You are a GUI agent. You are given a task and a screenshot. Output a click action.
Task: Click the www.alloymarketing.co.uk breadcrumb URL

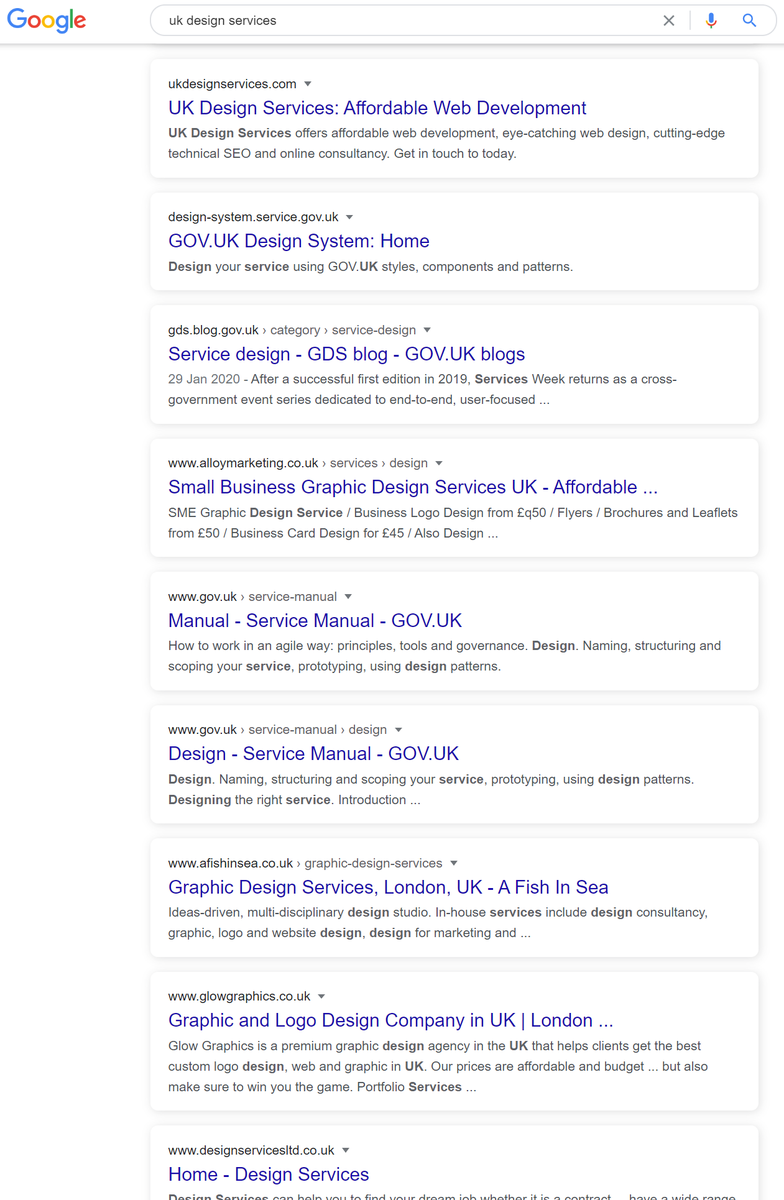pyautogui.click(x=298, y=463)
